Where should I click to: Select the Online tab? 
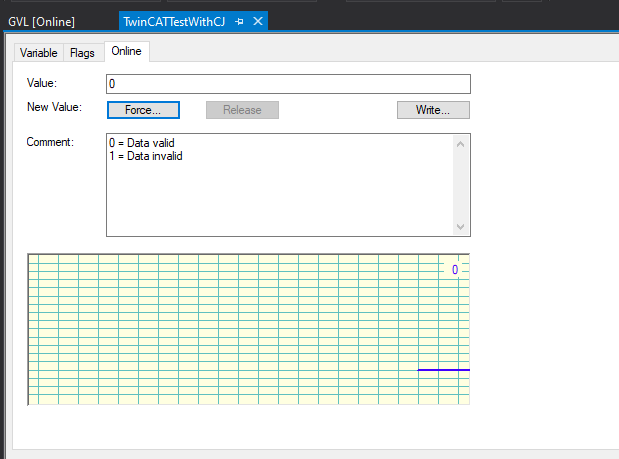pyautogui.click(x=126, y=51)
